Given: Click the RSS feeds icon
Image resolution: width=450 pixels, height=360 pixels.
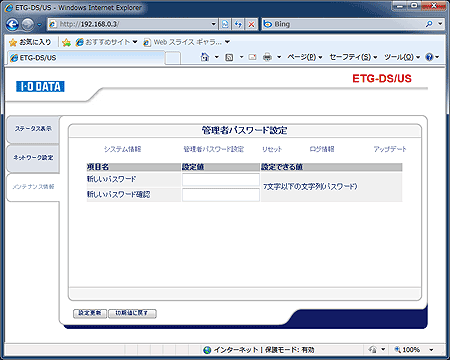Looking at the screenshot, I should coord(229,57).
